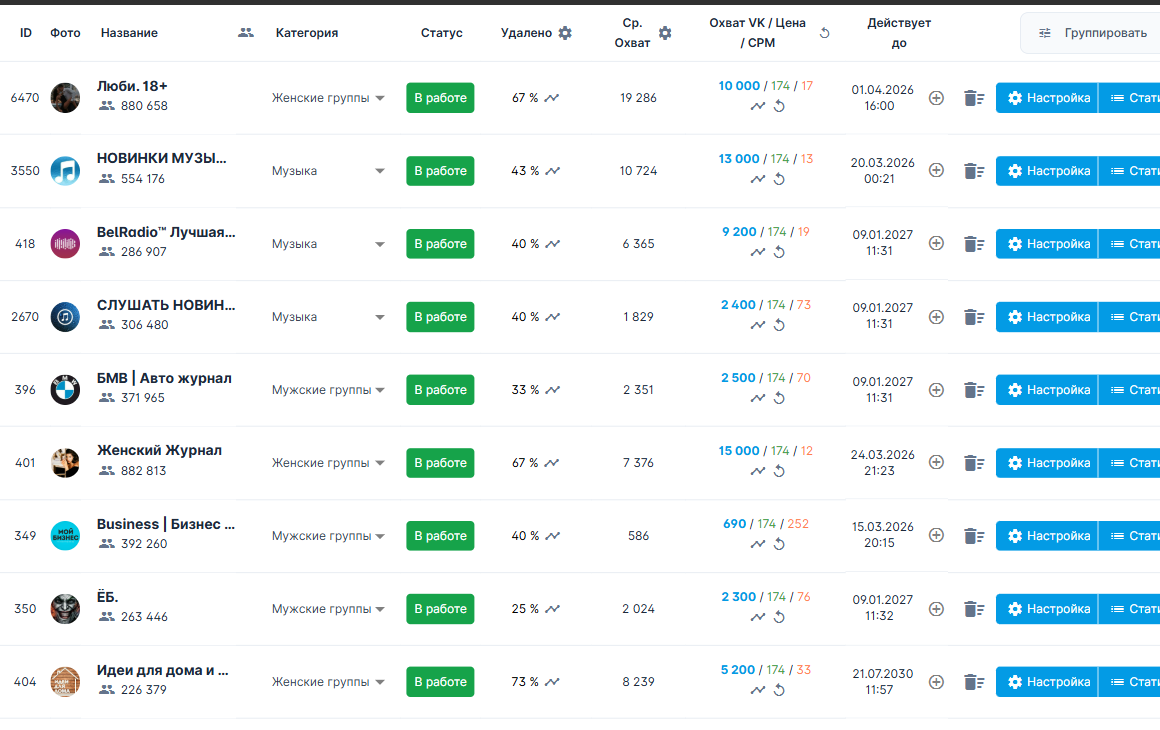The width and height of the screenshot is (1160, 730).
Task: Sort table by Название column header
Action: [x=129, y=33]
